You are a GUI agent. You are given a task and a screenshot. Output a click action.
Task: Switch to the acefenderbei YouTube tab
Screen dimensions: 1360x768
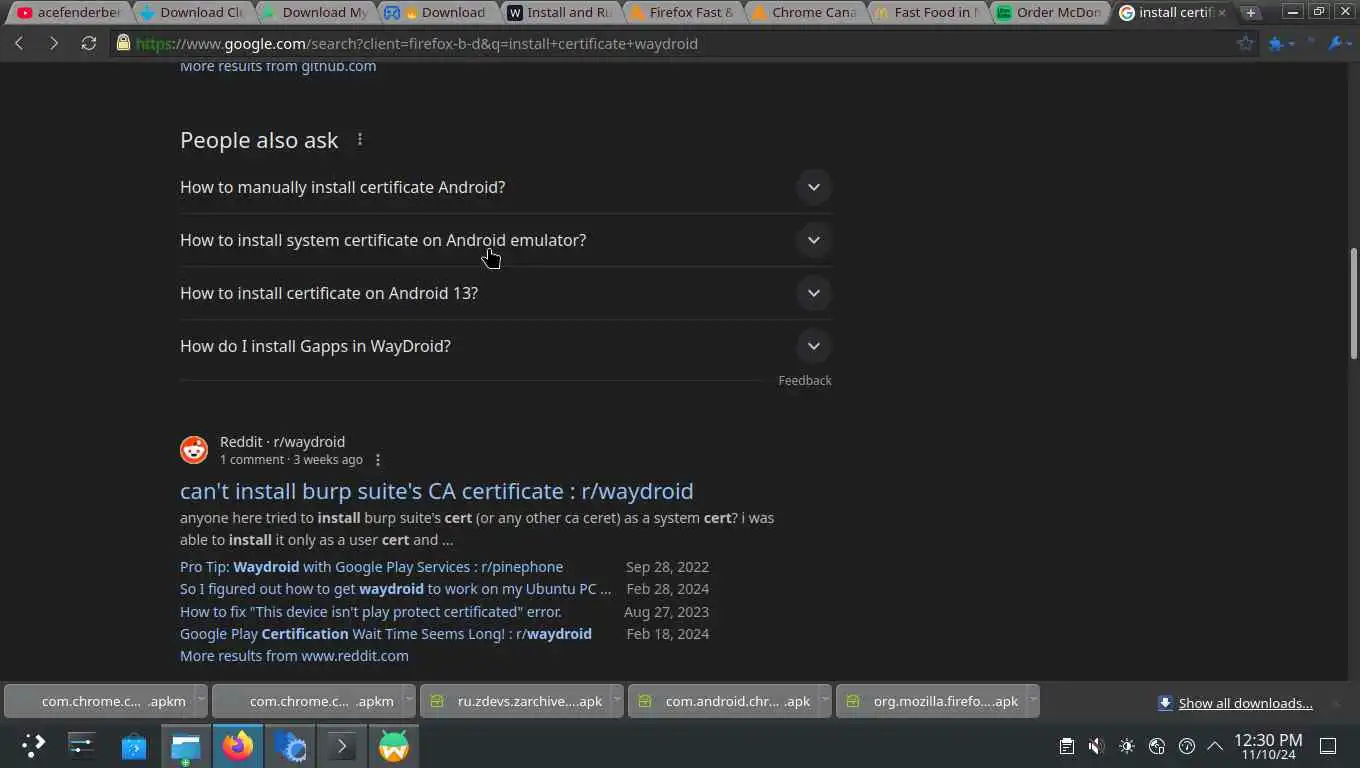click(68, 12)
